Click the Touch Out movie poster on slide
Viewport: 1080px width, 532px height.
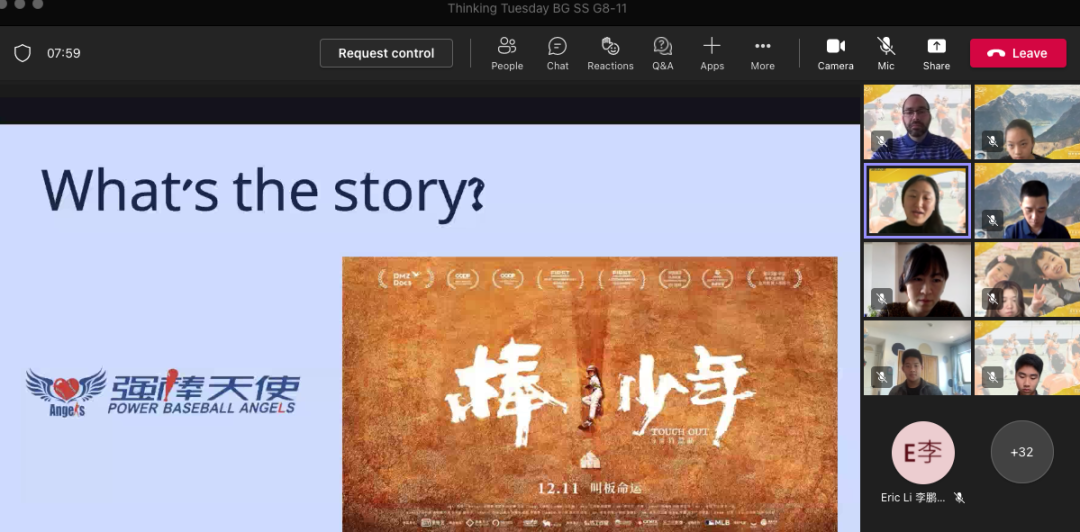click(x=590, y=394)
